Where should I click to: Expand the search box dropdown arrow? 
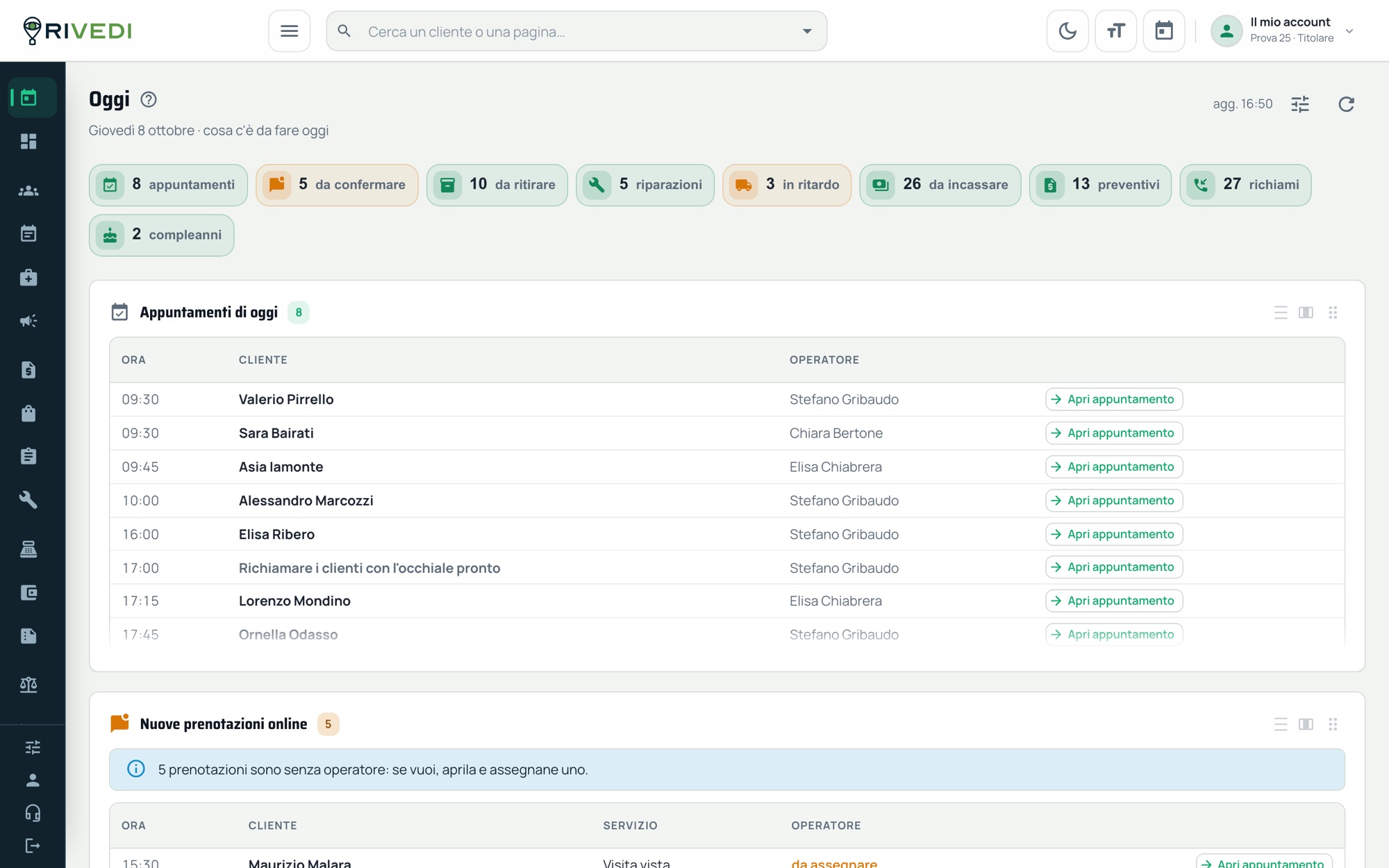point(807,31)
